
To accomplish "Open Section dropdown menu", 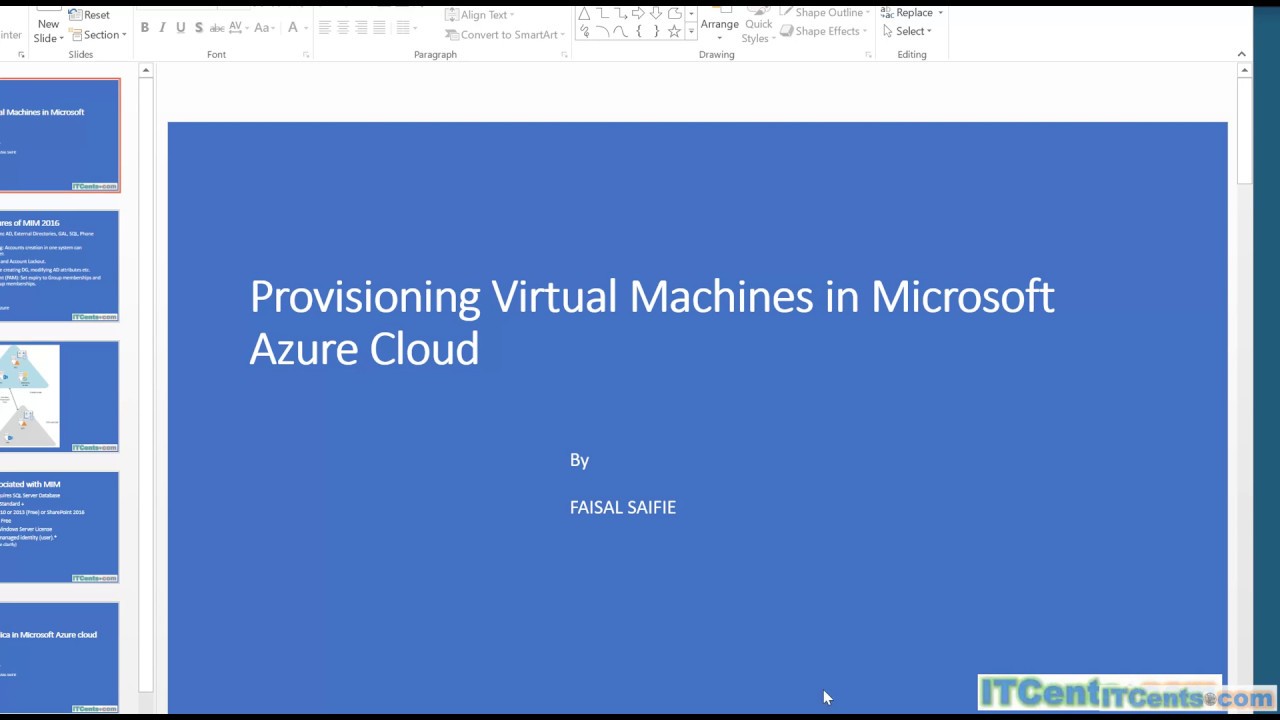I will (98, 34).
